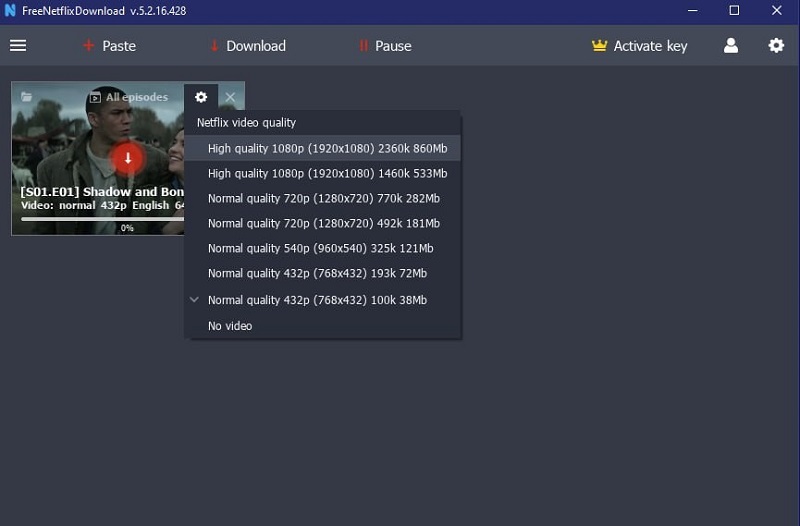The width and height of the screenshot is (800, 526).
Task: Select Normal quality 720p 770k 282Mb
Action: click(x=323, y=198)
